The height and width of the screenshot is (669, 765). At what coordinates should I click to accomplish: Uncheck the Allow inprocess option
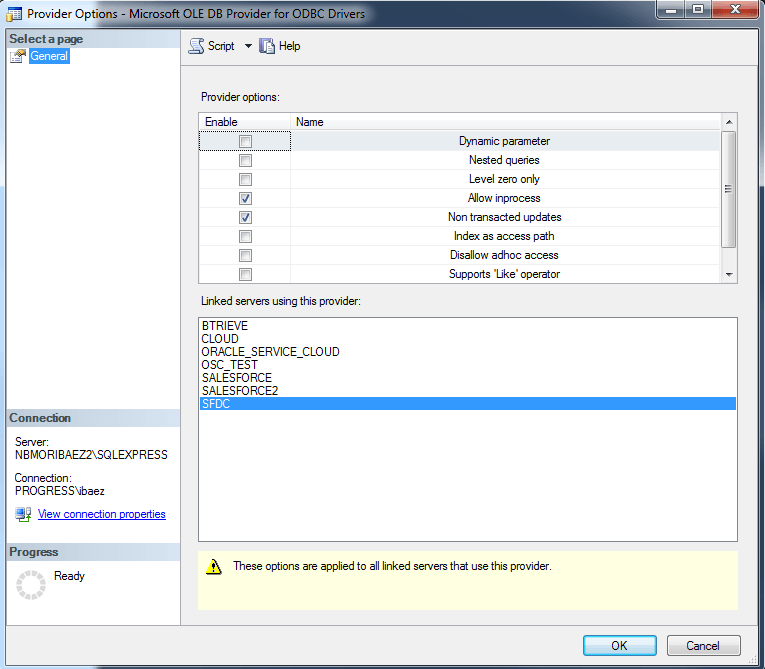click(x=245, y=199)
